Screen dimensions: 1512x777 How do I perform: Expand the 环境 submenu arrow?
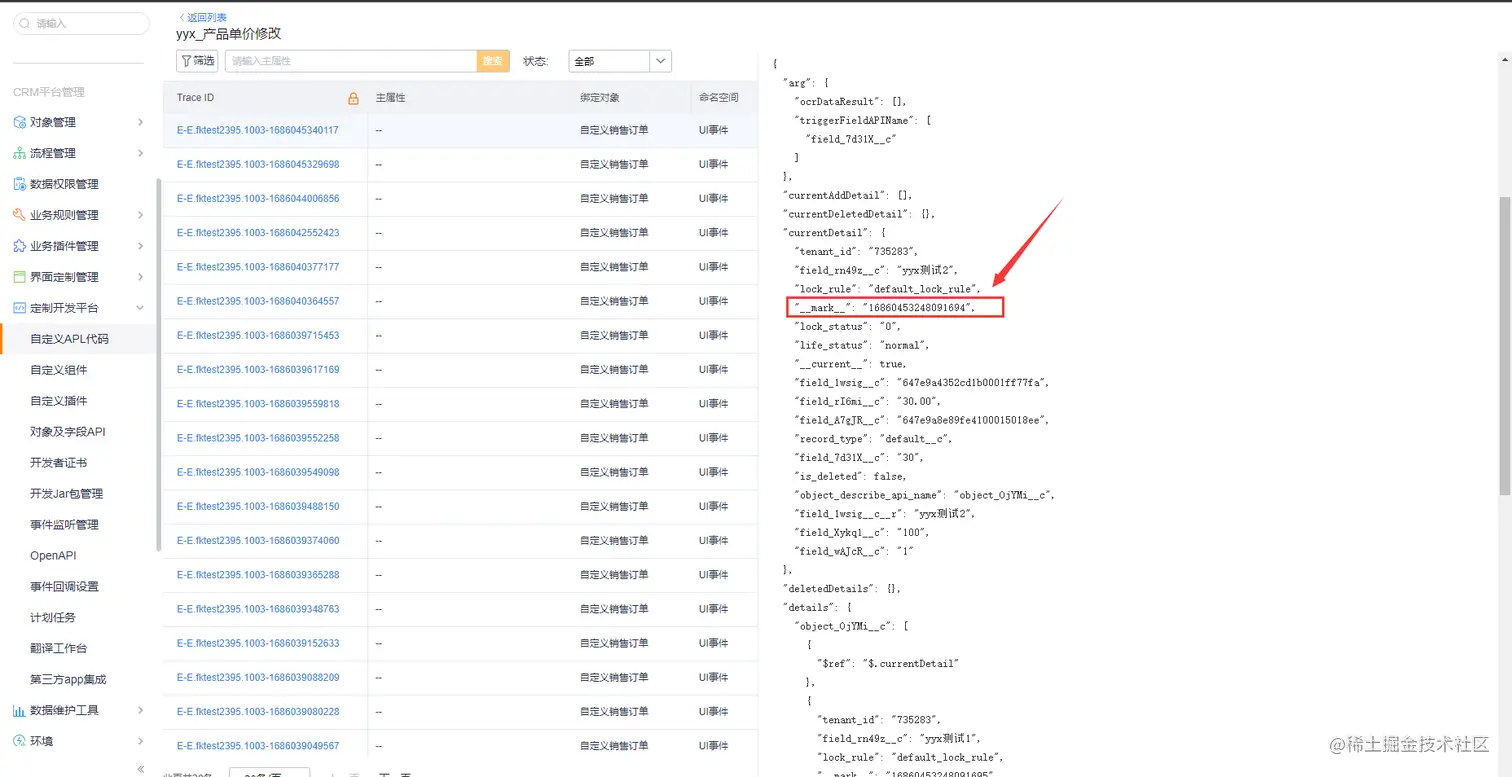pos(140,741)
